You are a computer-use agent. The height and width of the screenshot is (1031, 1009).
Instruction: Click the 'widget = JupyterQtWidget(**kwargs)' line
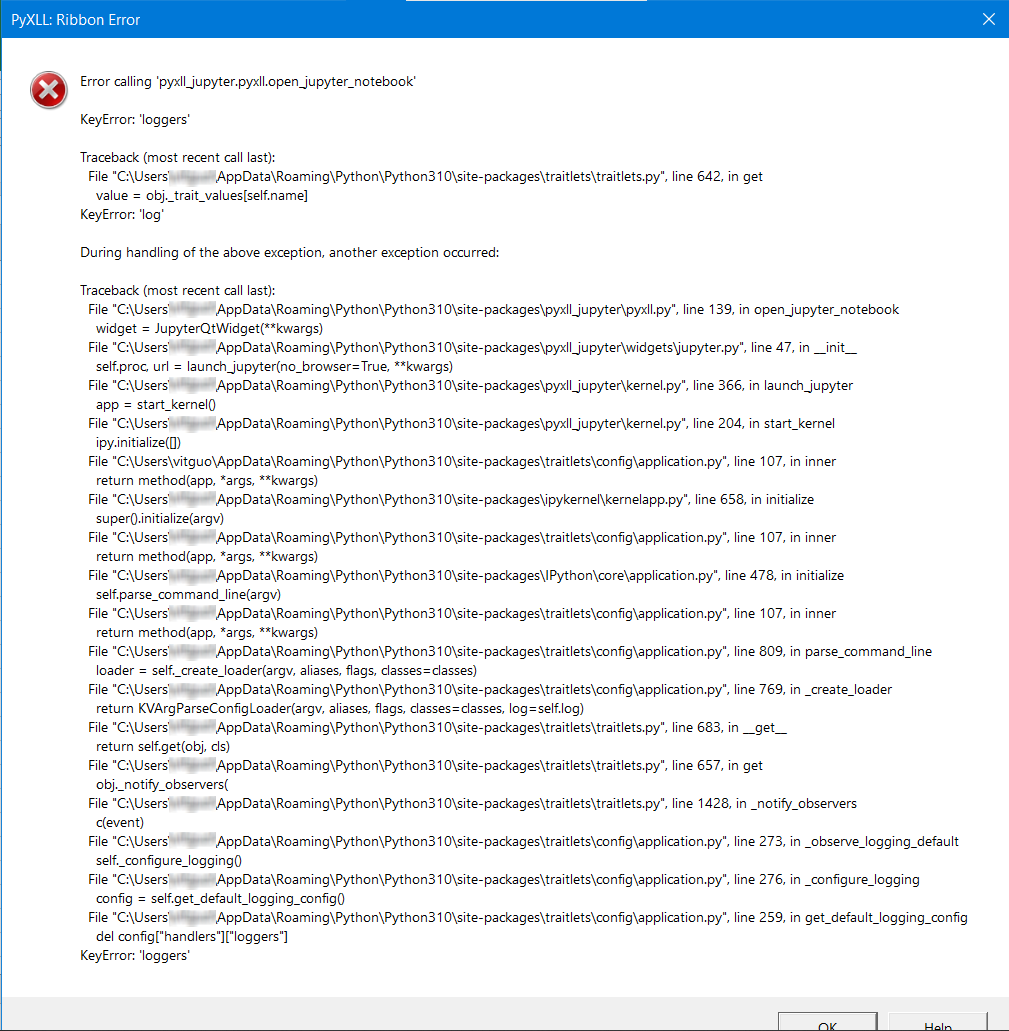209,328
